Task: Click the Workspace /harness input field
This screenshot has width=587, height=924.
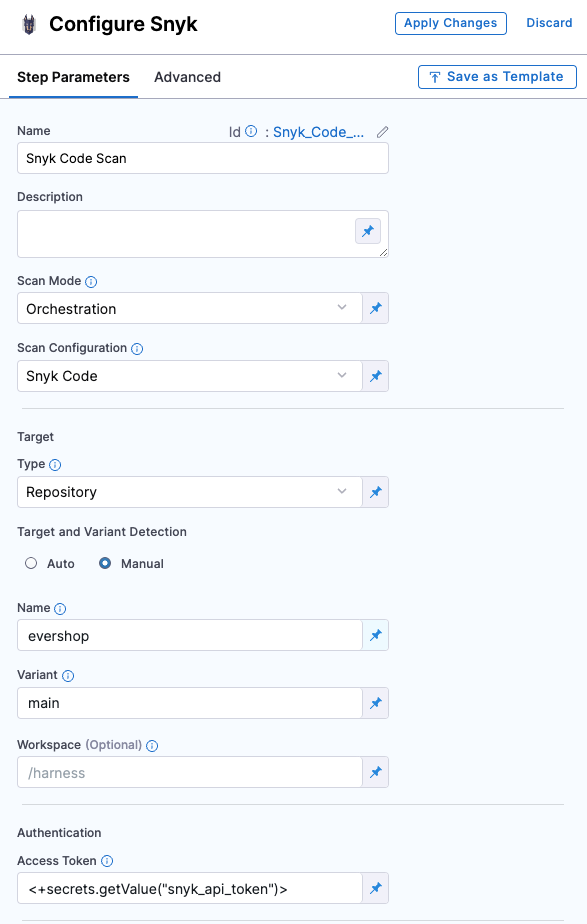Action: (190, 772)
